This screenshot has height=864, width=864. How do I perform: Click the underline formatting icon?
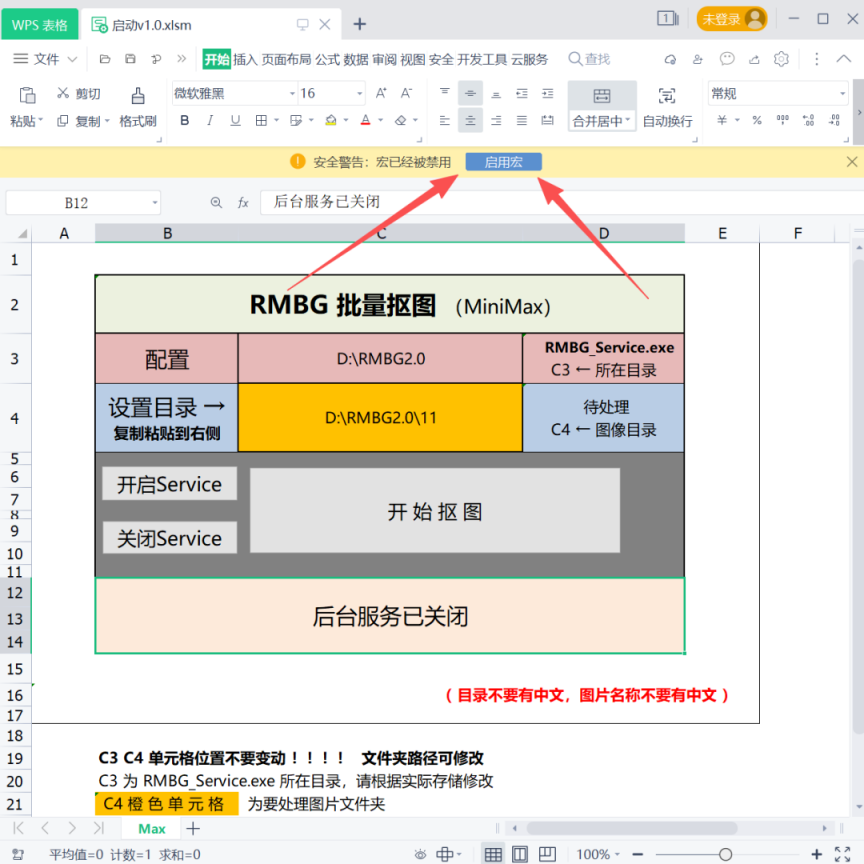pos(235,121)
